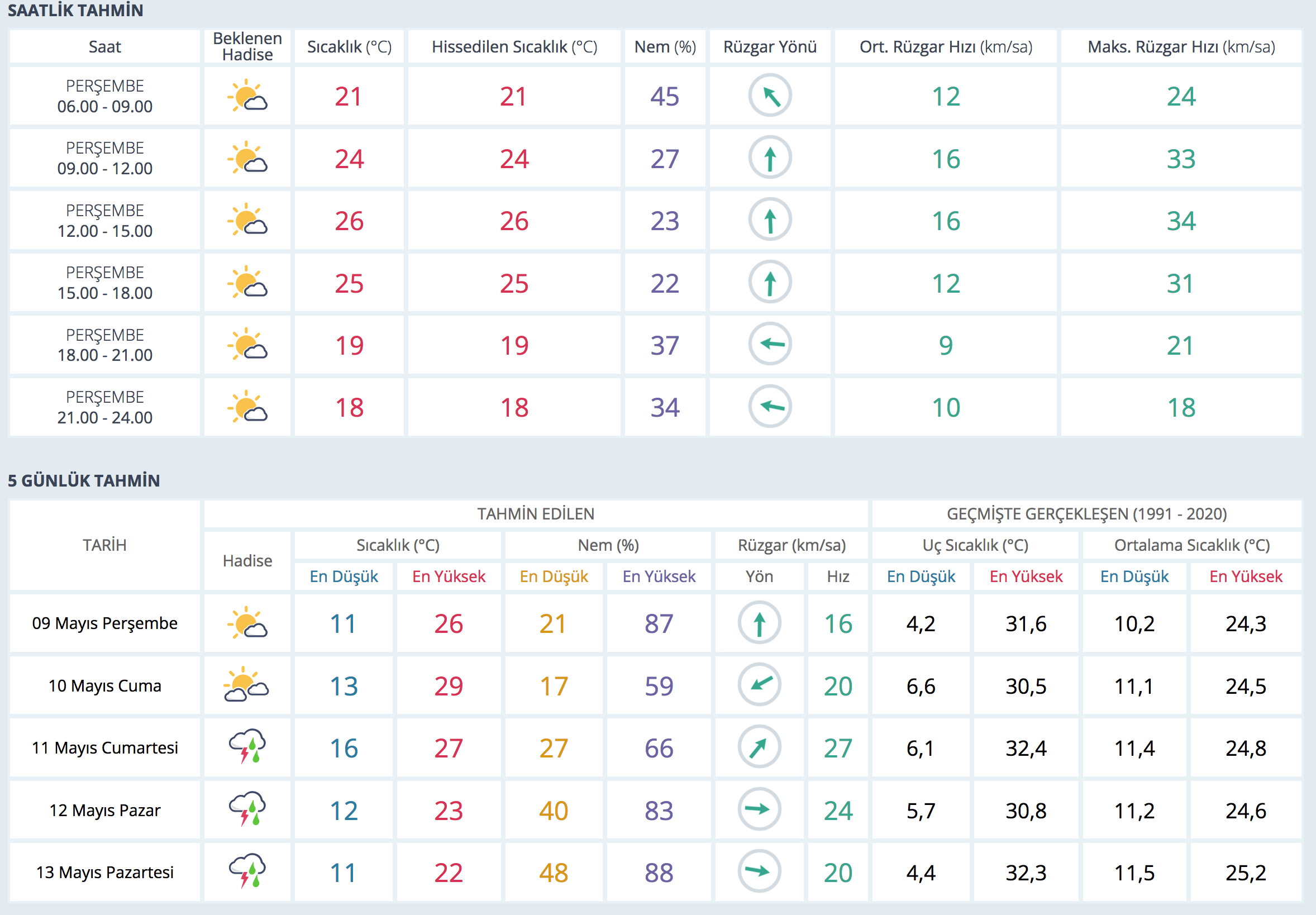Click the TAHMİN EDİLEN header cell
This screenshot has width=1316, height=915.
535,514
